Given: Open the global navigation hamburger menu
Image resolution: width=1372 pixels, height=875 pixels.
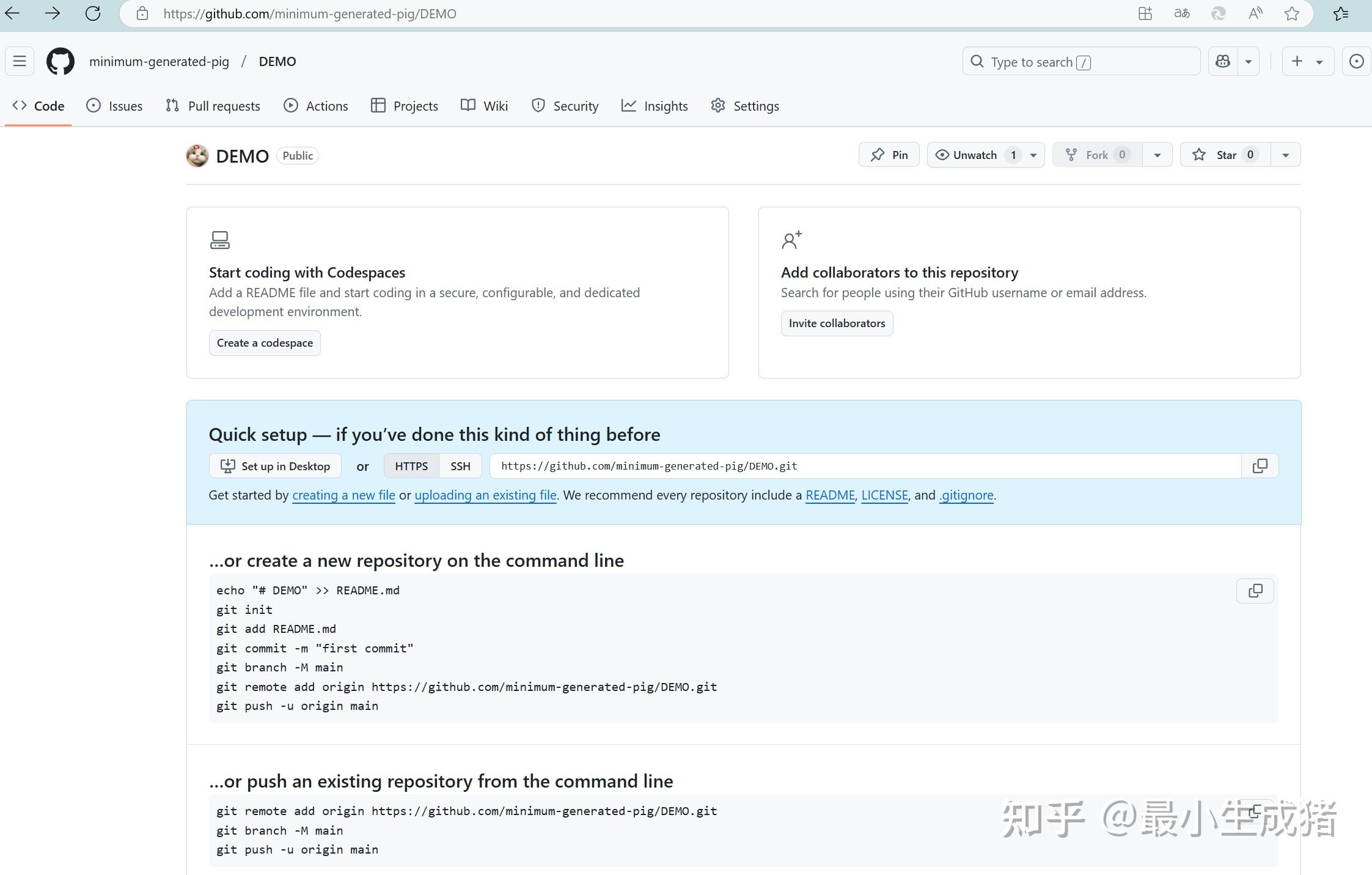Looking at the screenshot, I should 19,61.
